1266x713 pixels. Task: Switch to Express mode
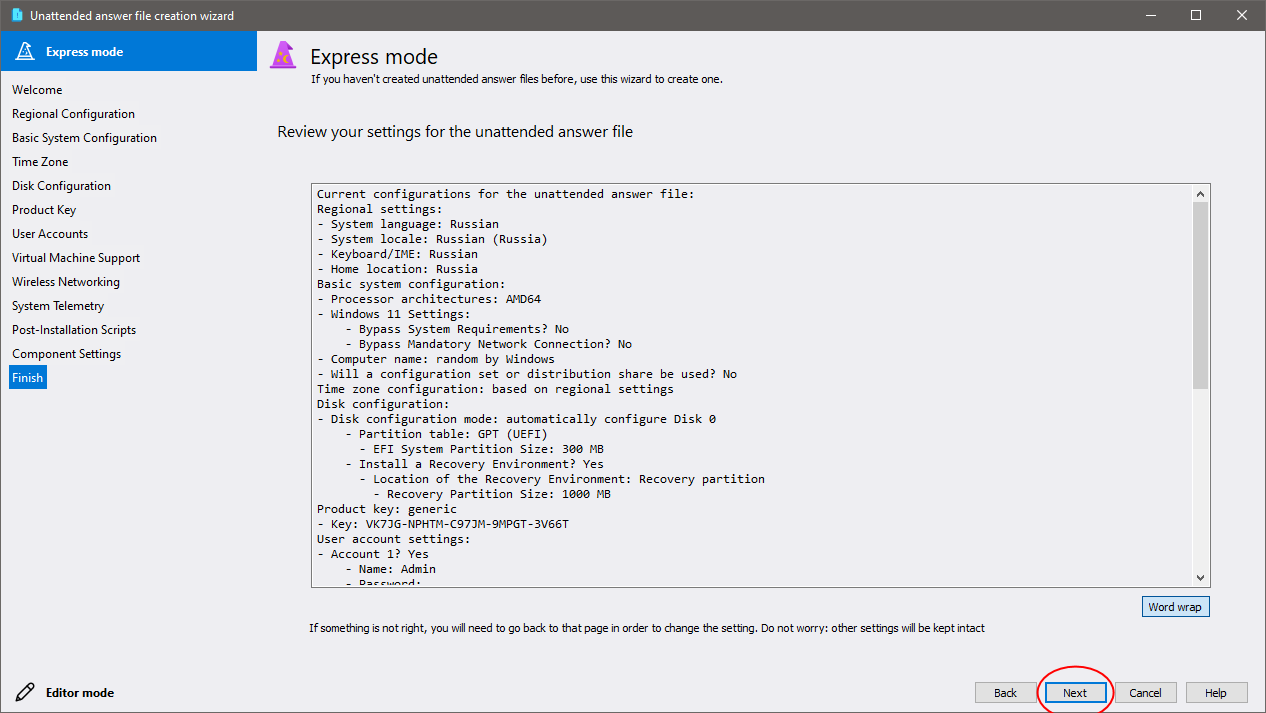coord(129,51)
